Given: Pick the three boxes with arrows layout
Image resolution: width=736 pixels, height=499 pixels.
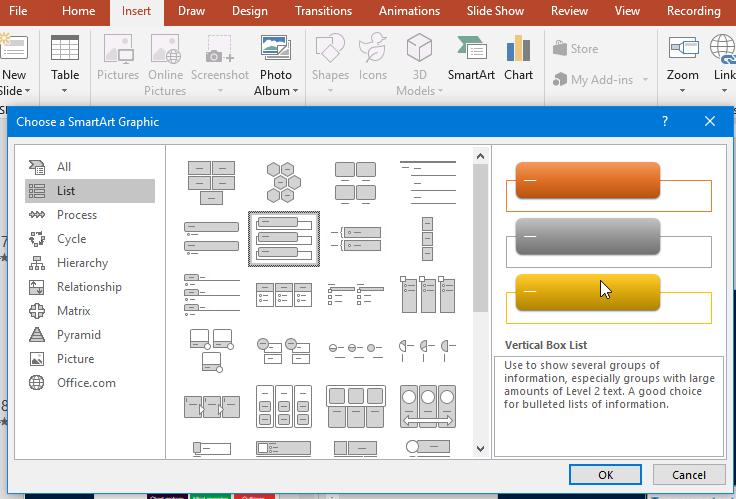Looking at the screenshot, I should point(212,407).
